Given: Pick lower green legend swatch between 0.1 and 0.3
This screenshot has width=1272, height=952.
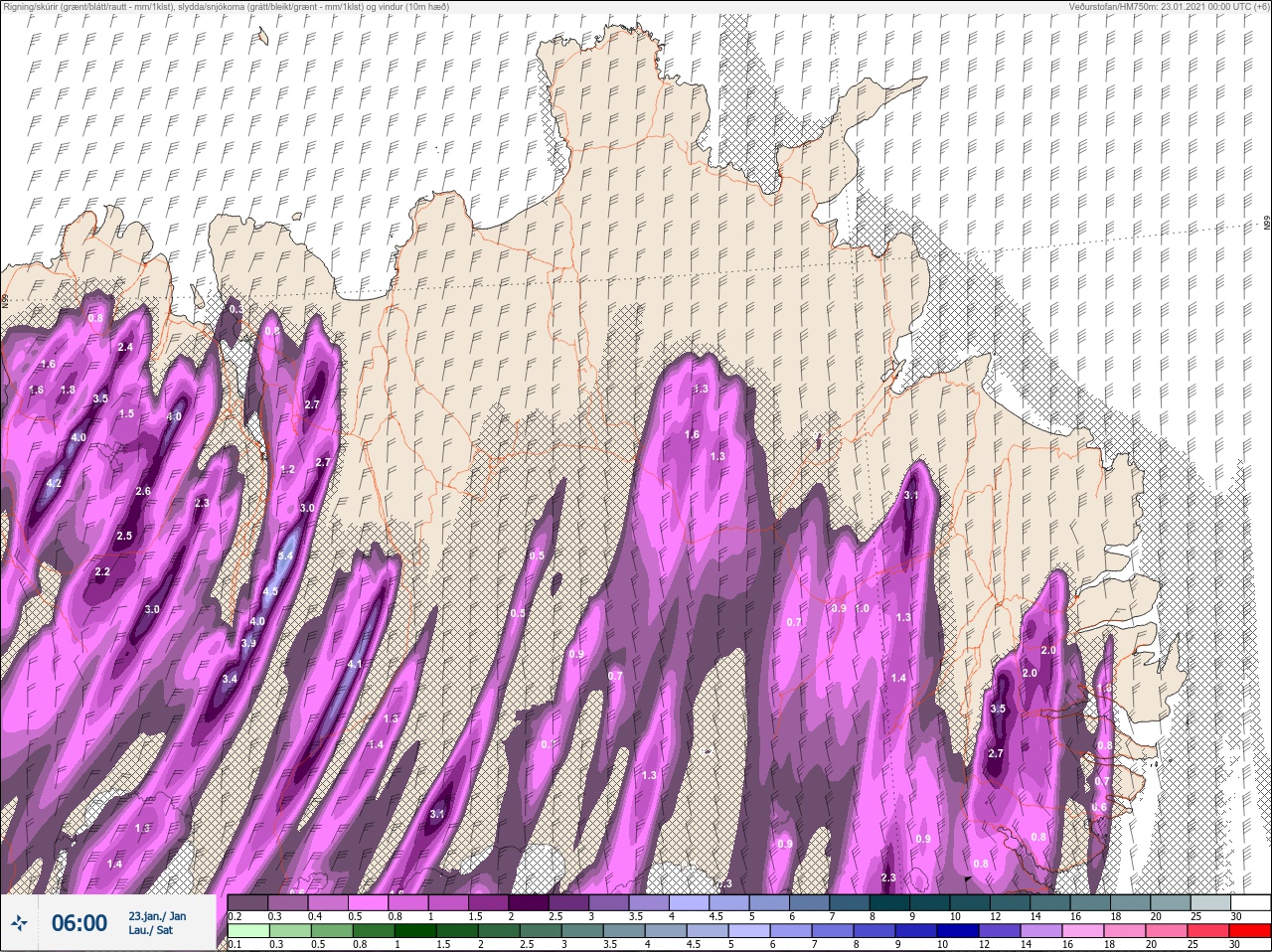Looking at the screenshot, I should (248, 931).
